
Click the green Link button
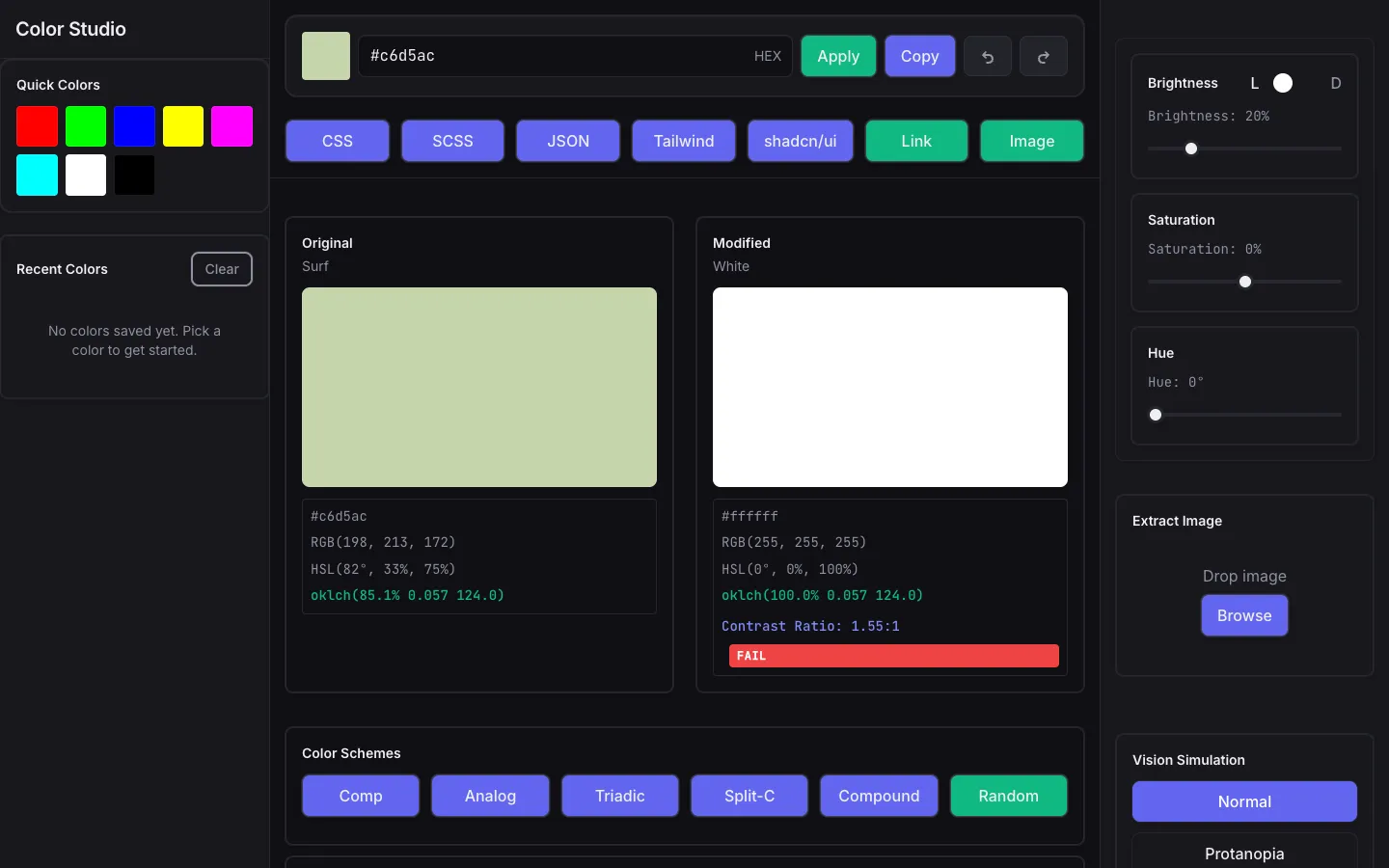916,141
